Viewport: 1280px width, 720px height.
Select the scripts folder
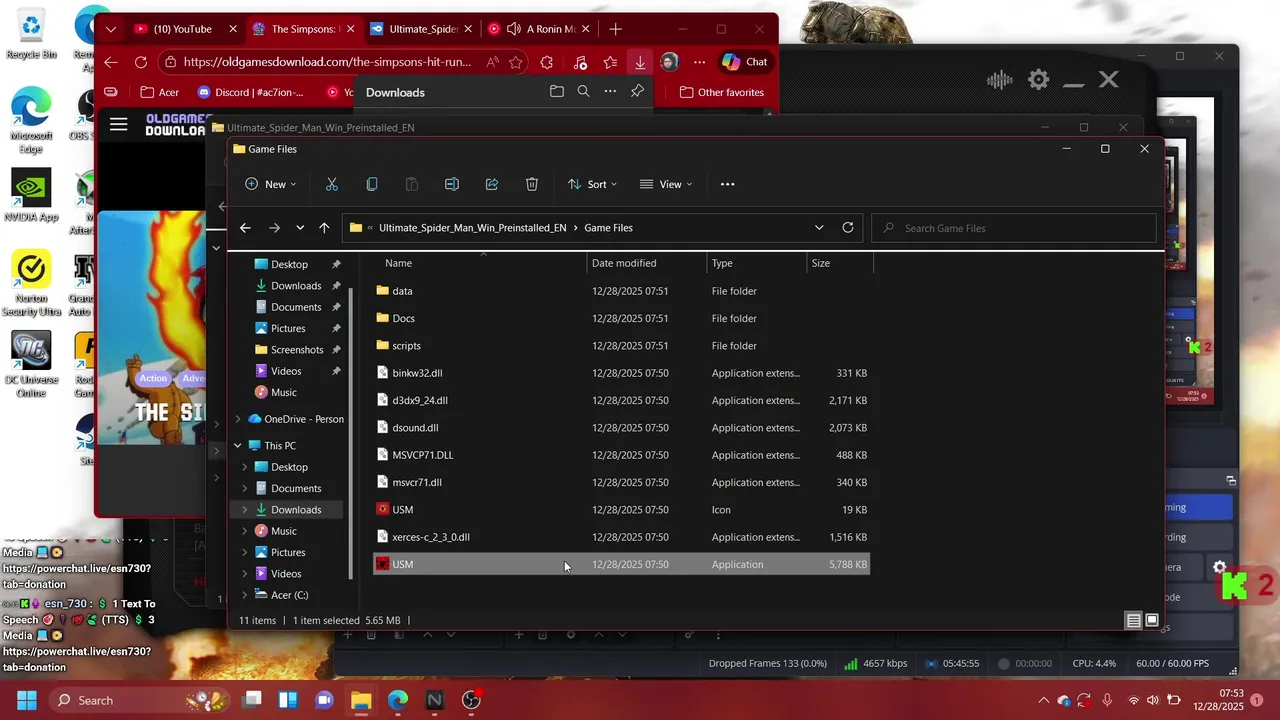pos(621,346)
